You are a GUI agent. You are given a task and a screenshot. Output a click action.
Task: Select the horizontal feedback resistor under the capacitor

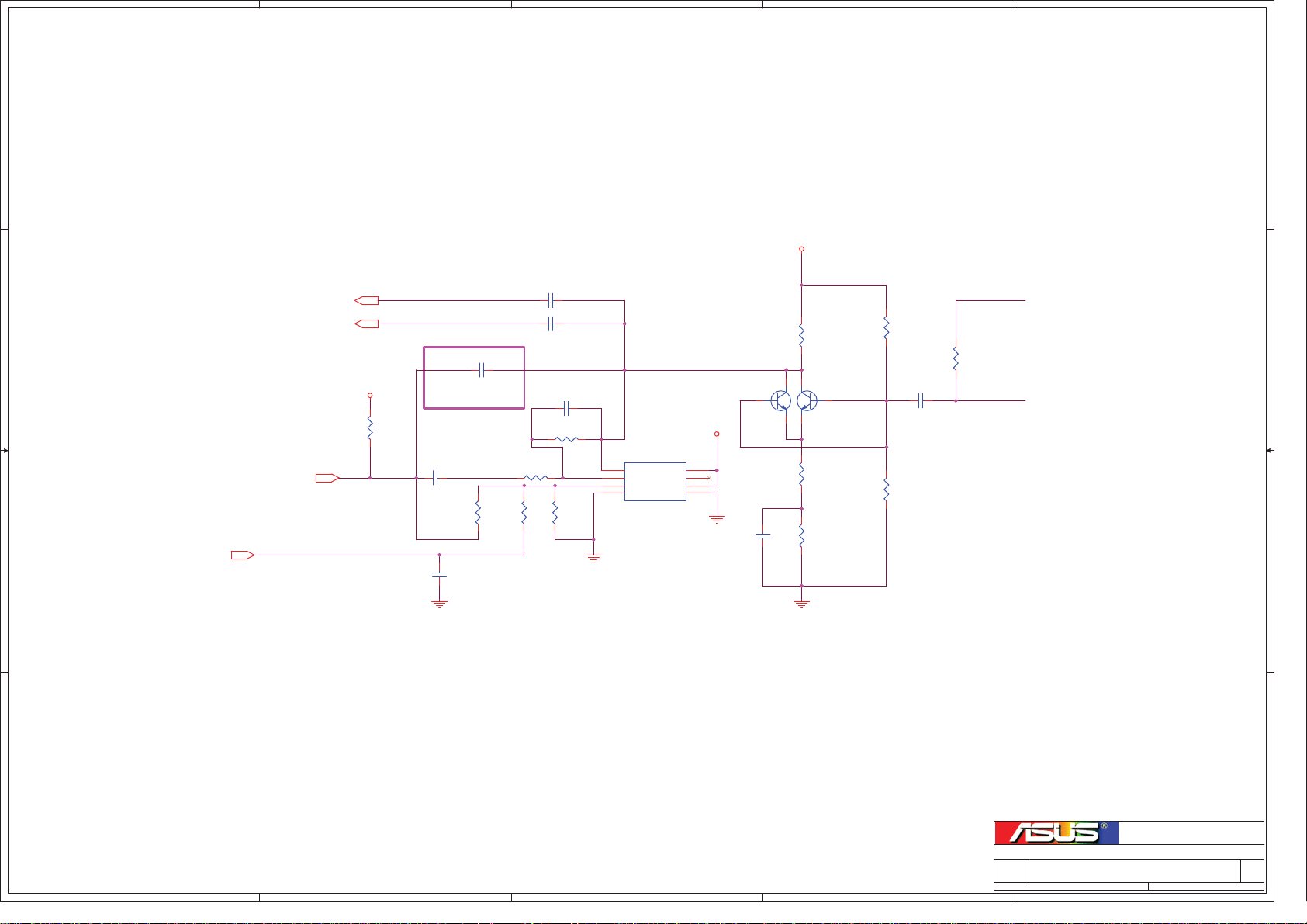(x=566, y=439)
